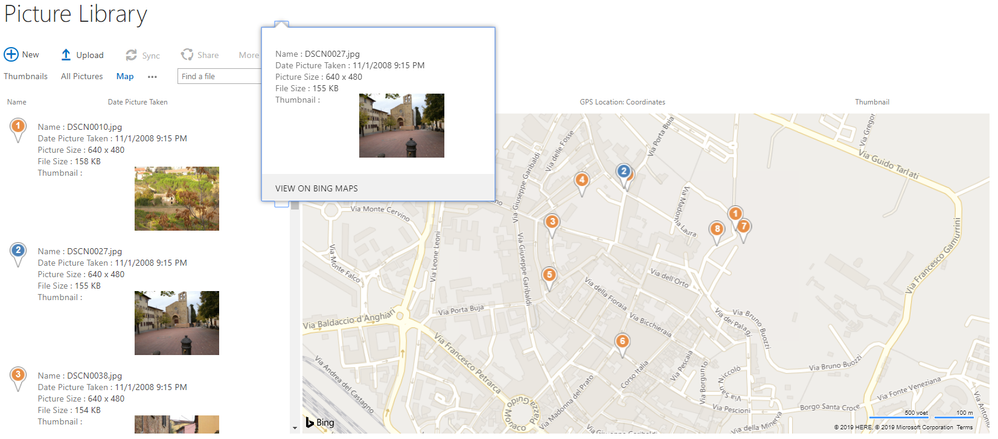Click File Size : 154 KB text
Viewport: 998px width, 439px height.
69,410
